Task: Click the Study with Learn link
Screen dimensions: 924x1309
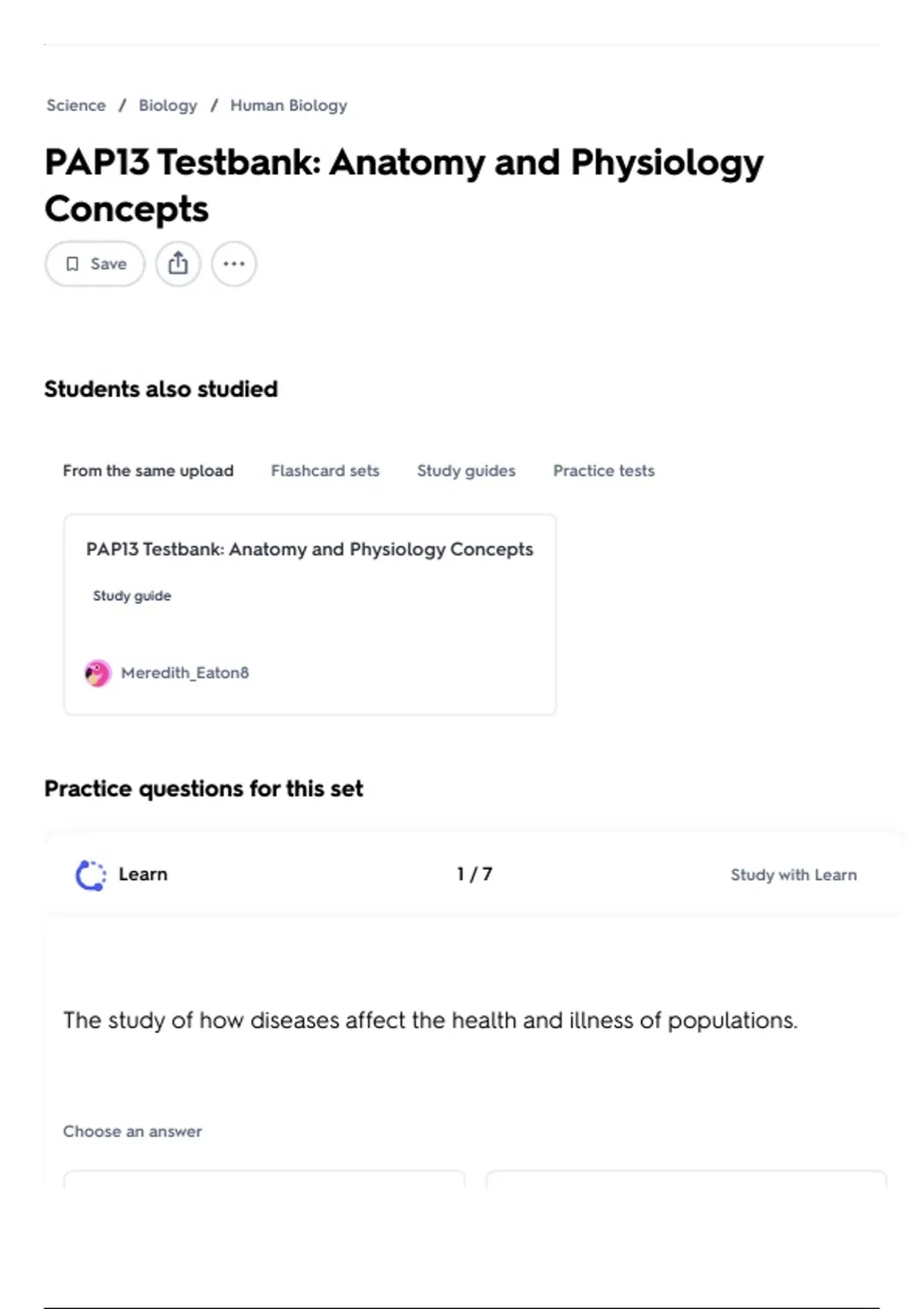Action: tap(794, 875)
